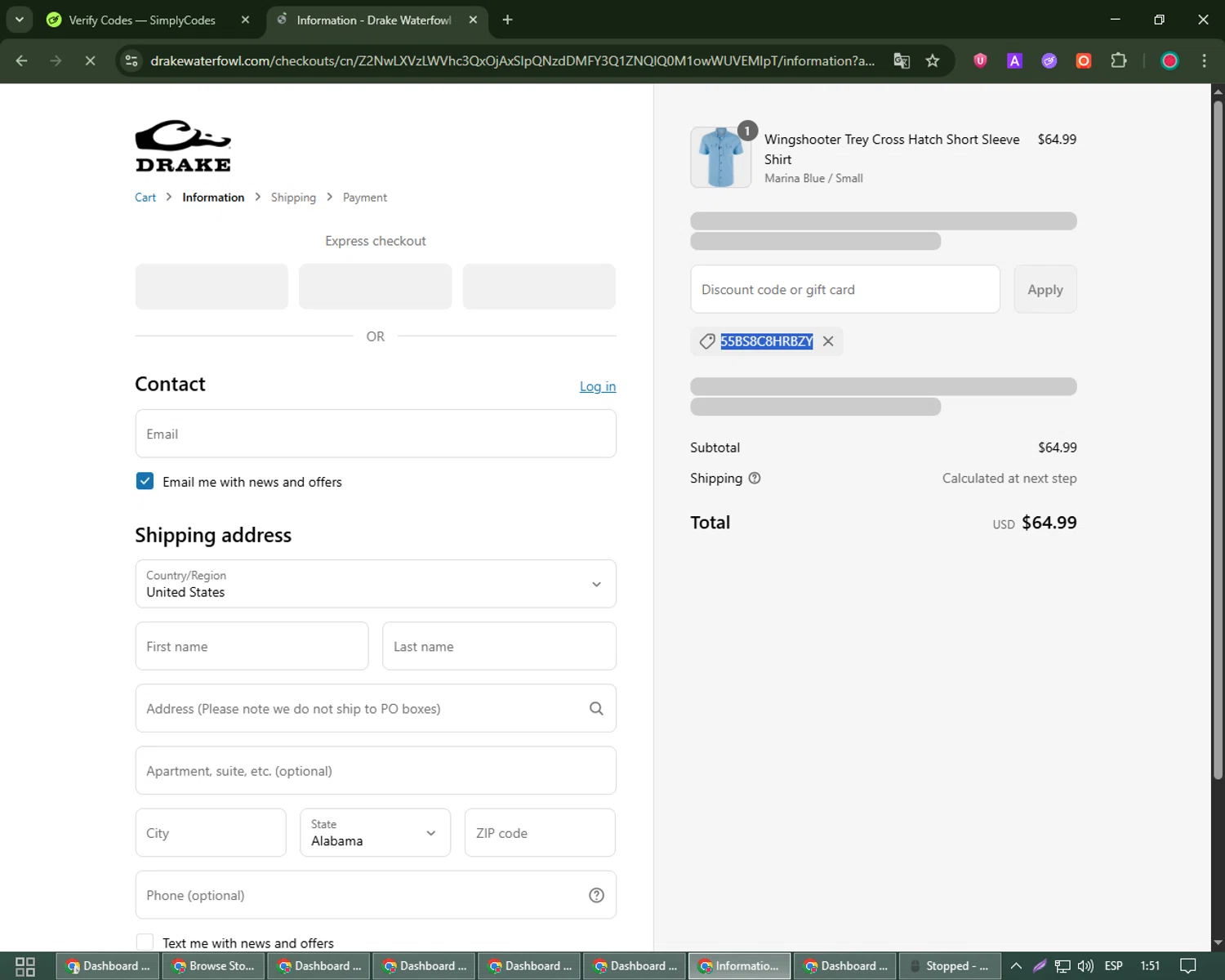
Task: Stop loading the page
Action: click(x=90, y=60)
